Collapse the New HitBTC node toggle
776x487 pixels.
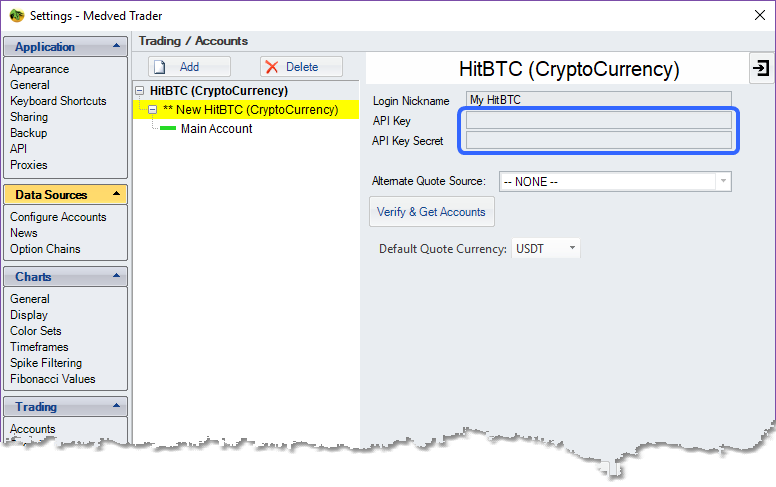tap(152, 110)
